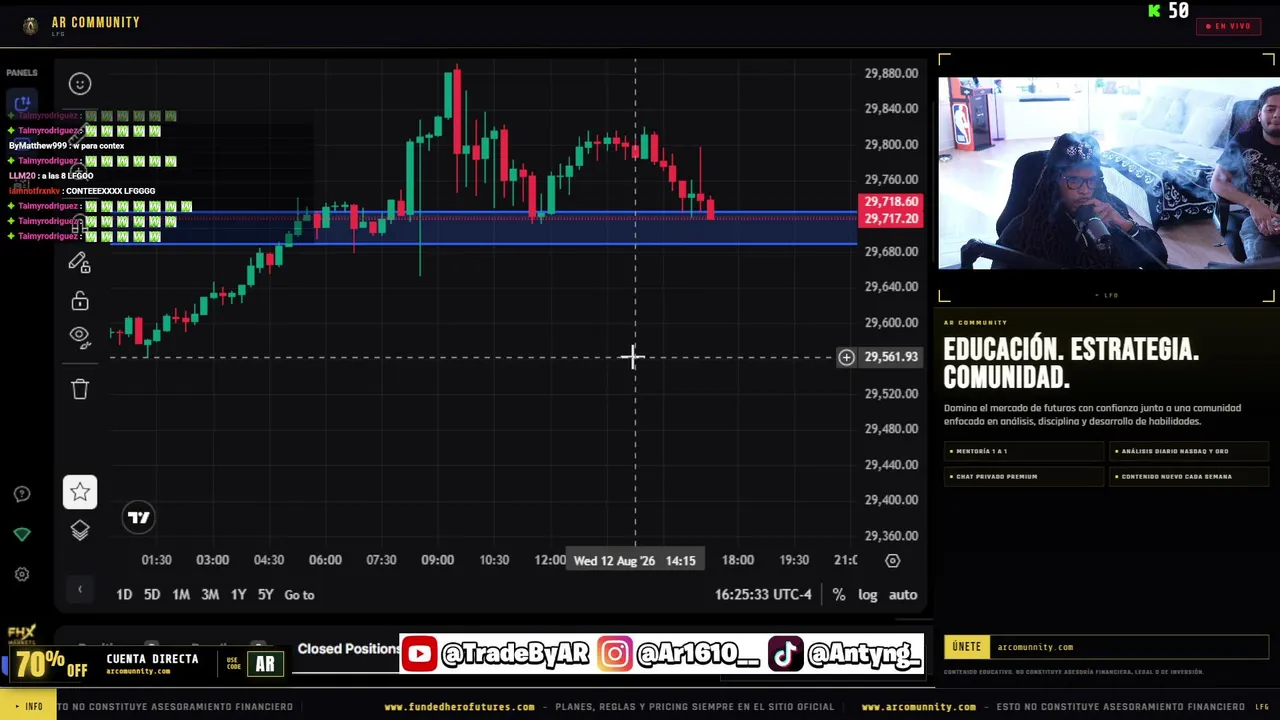Click the price scale plus crosshair button

(x=846, y=357)
